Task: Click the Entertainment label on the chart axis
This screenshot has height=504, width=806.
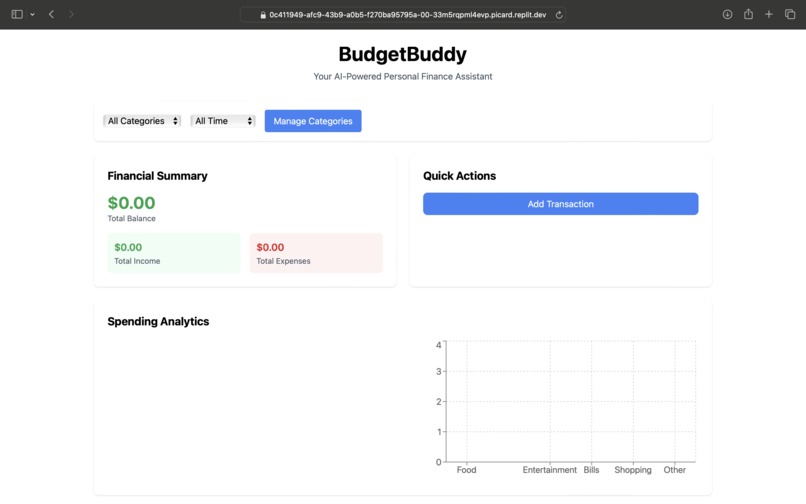Action: click(x=549, y=470)
